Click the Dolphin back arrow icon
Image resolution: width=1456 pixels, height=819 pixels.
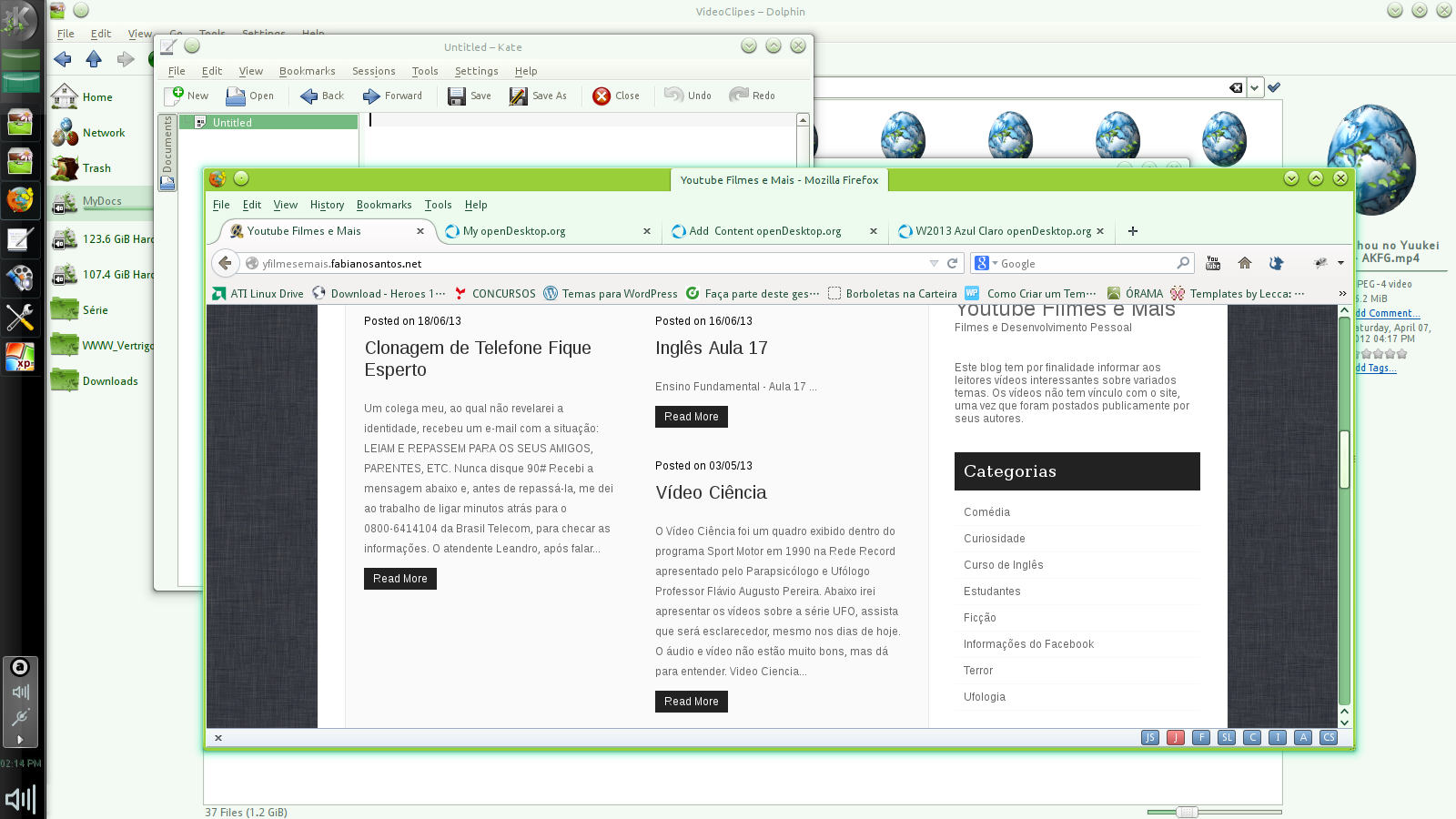click(63, 59)
